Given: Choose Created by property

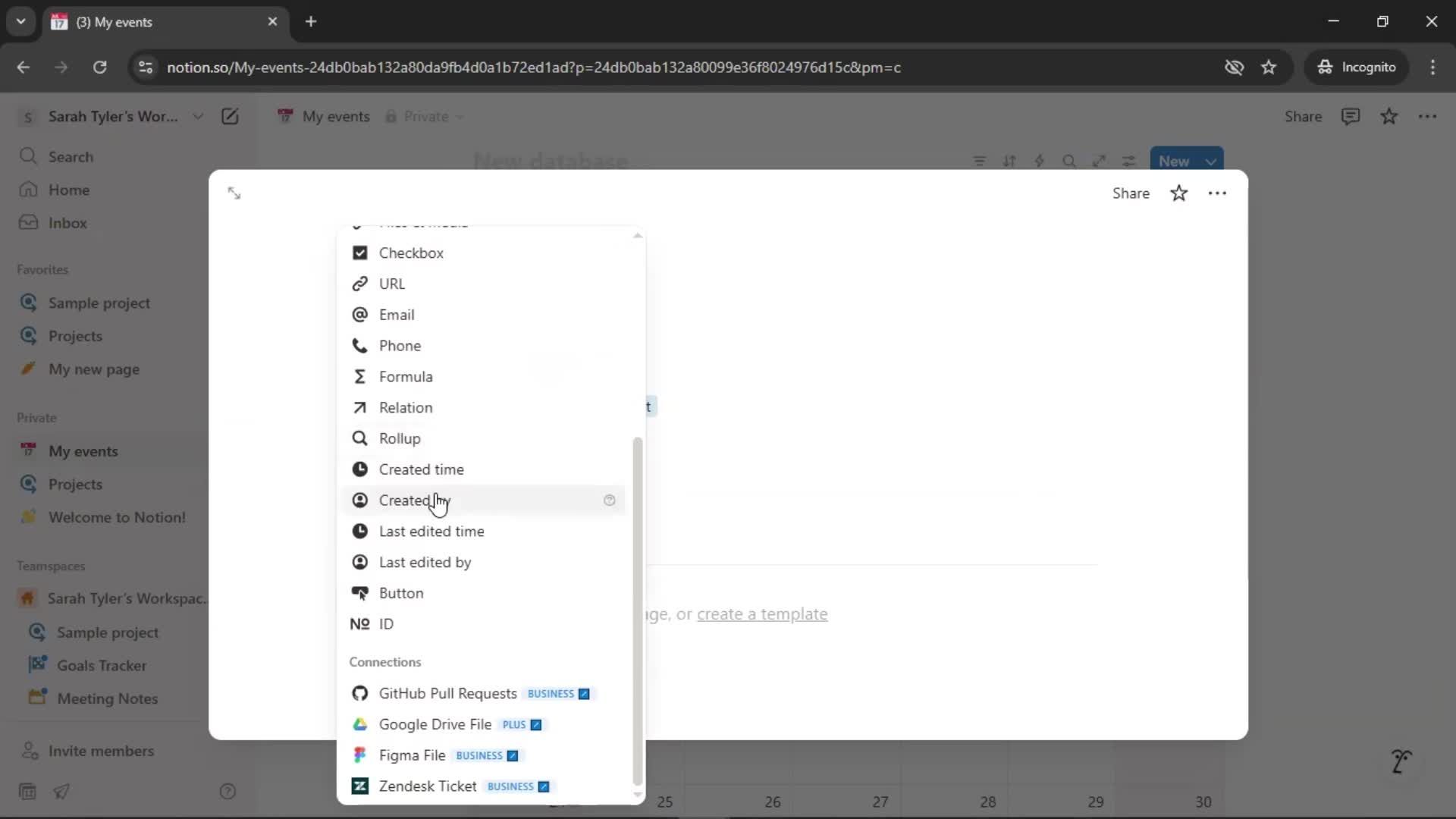Looking at the screenshot, I should click(483, 500).
